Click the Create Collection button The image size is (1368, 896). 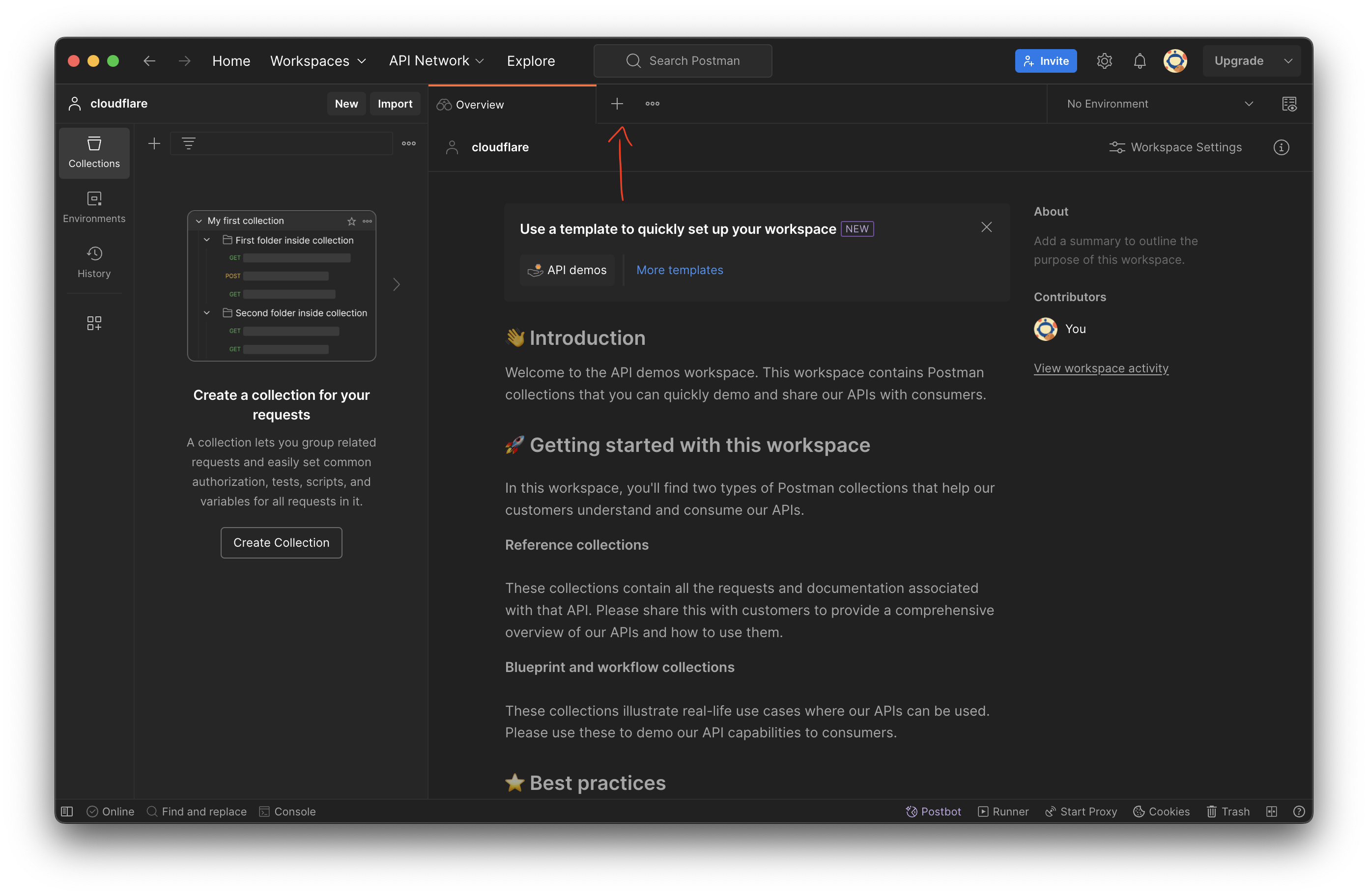tap(281, 542)
